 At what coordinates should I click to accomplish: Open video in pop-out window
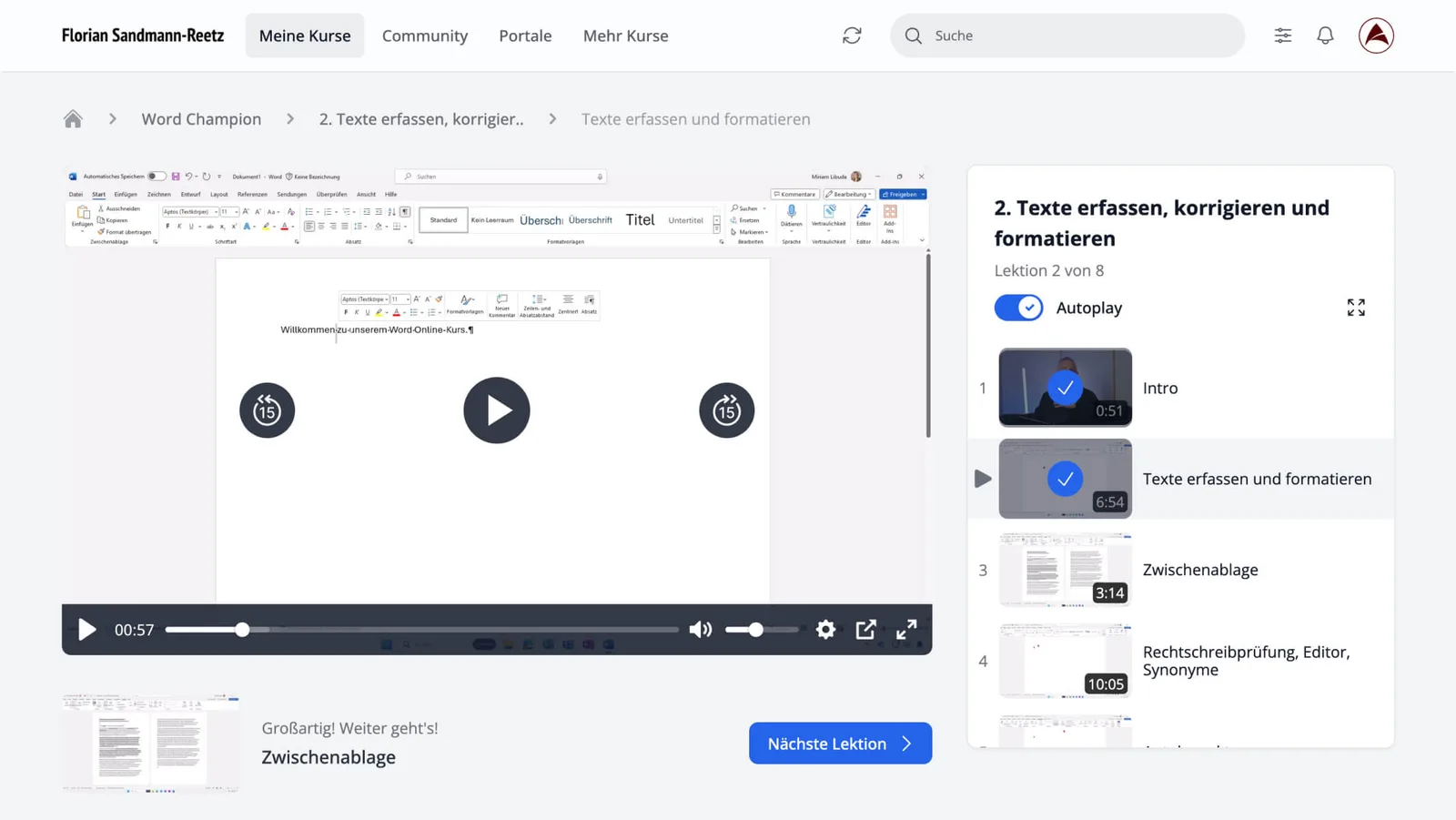tap(865, 630)
